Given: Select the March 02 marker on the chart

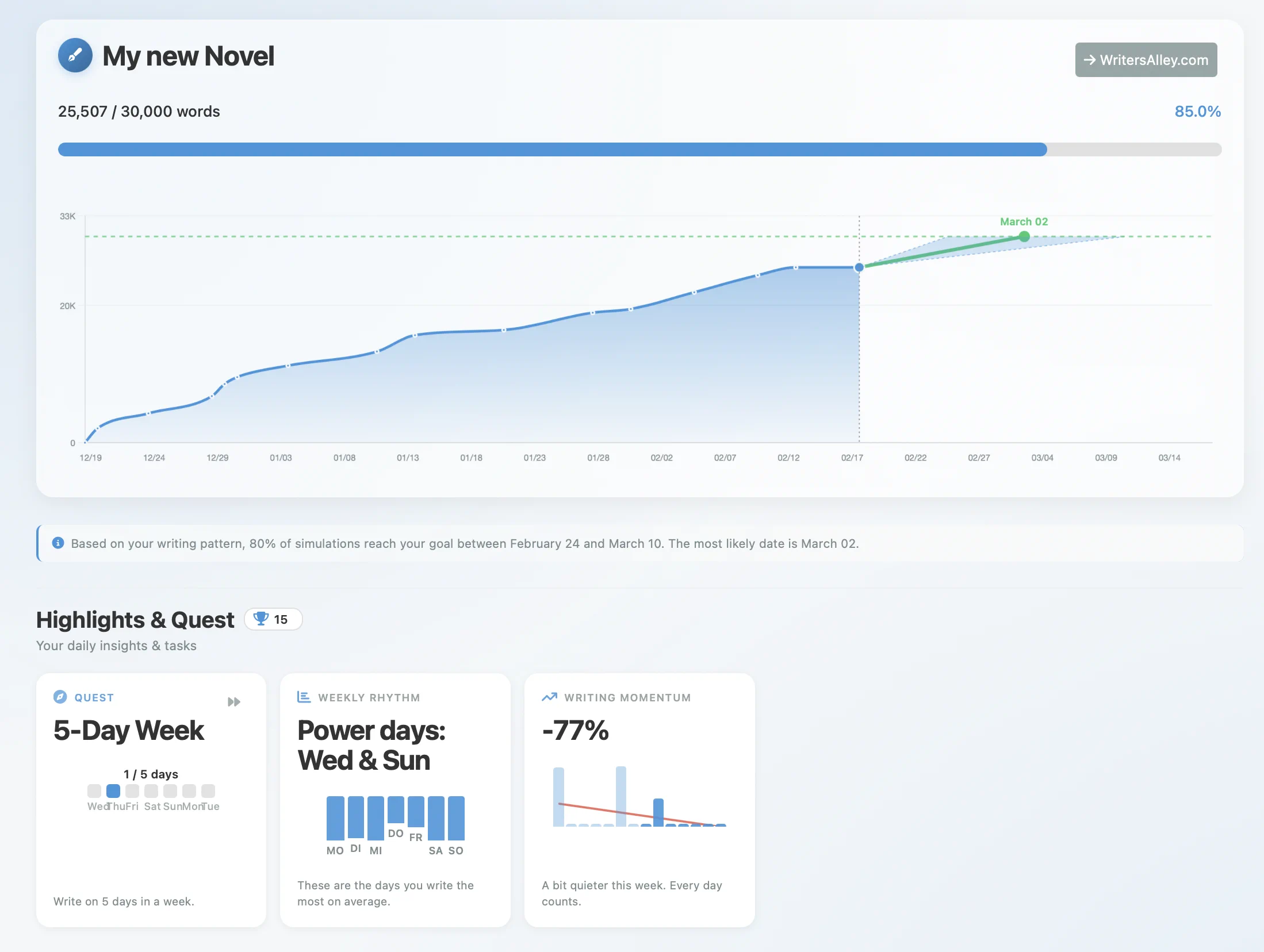Looking at the screenshot, I should pos(1024,236).
